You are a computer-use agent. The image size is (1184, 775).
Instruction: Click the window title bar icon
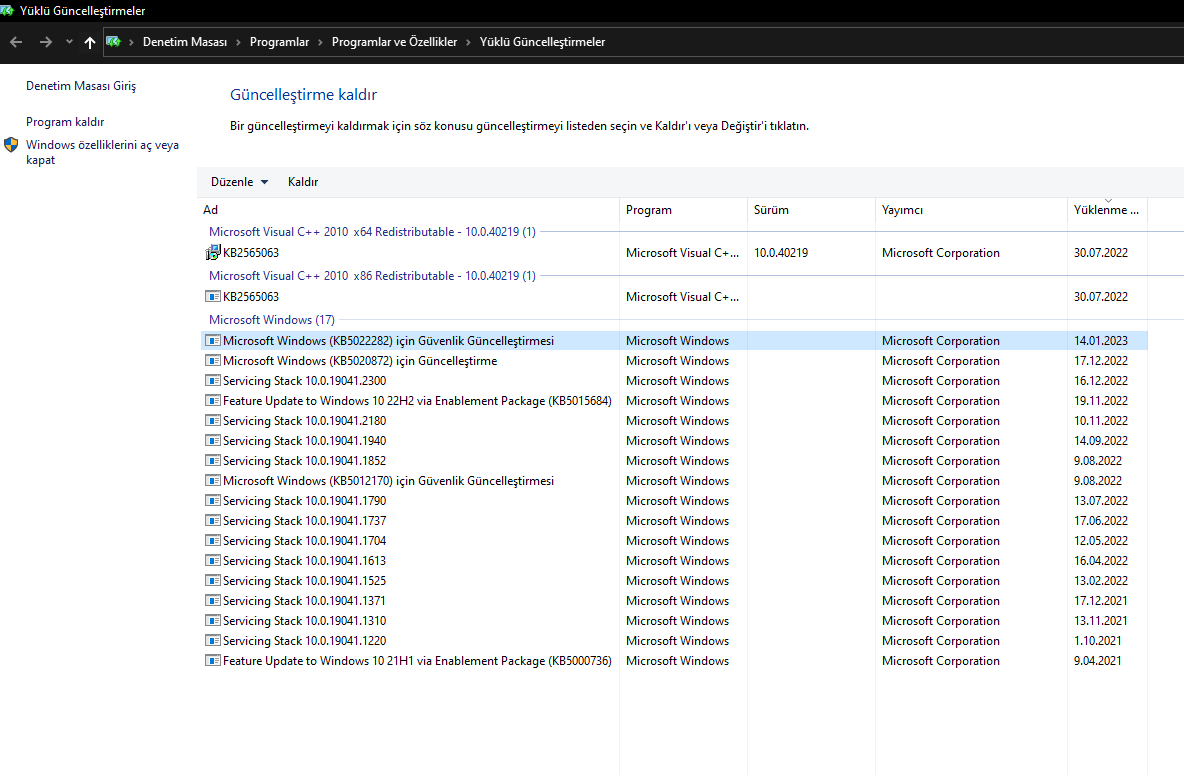(x=7, y=11)
